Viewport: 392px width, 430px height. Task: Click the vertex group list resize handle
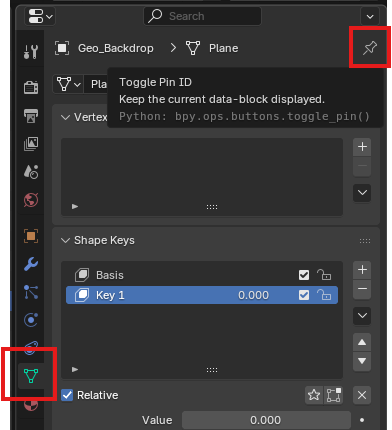point(212,207)
